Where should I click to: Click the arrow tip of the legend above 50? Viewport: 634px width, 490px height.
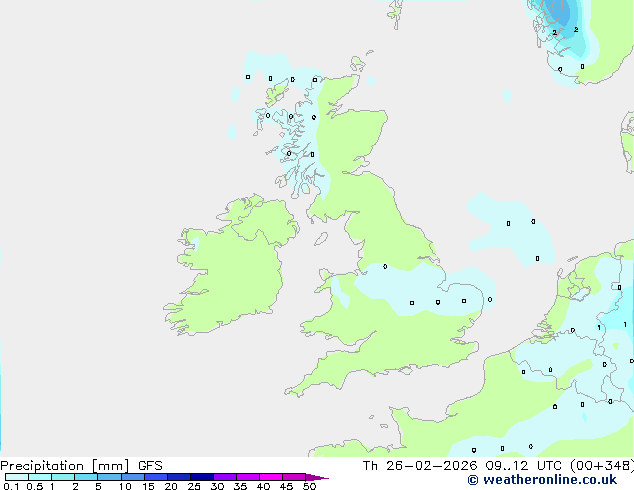pyautogui.click(x=317, y=477)
